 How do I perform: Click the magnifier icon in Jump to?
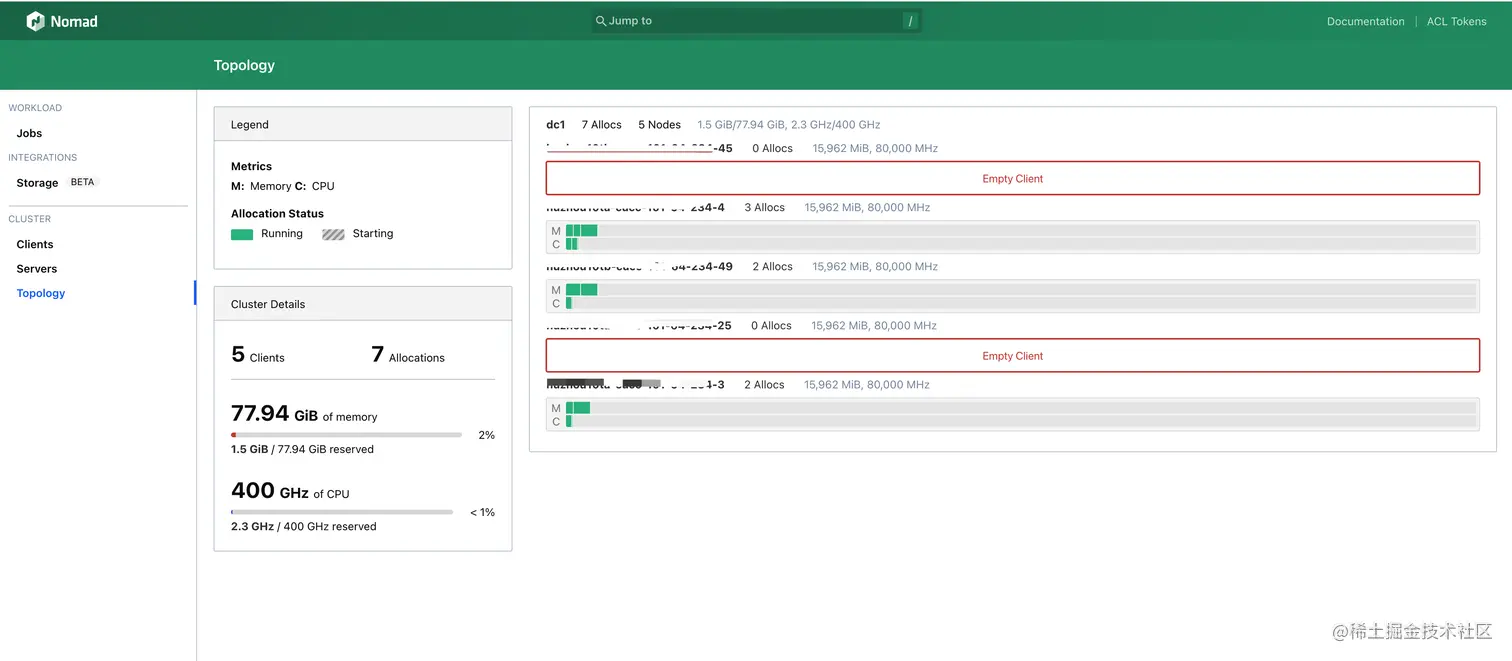point(601,21)
